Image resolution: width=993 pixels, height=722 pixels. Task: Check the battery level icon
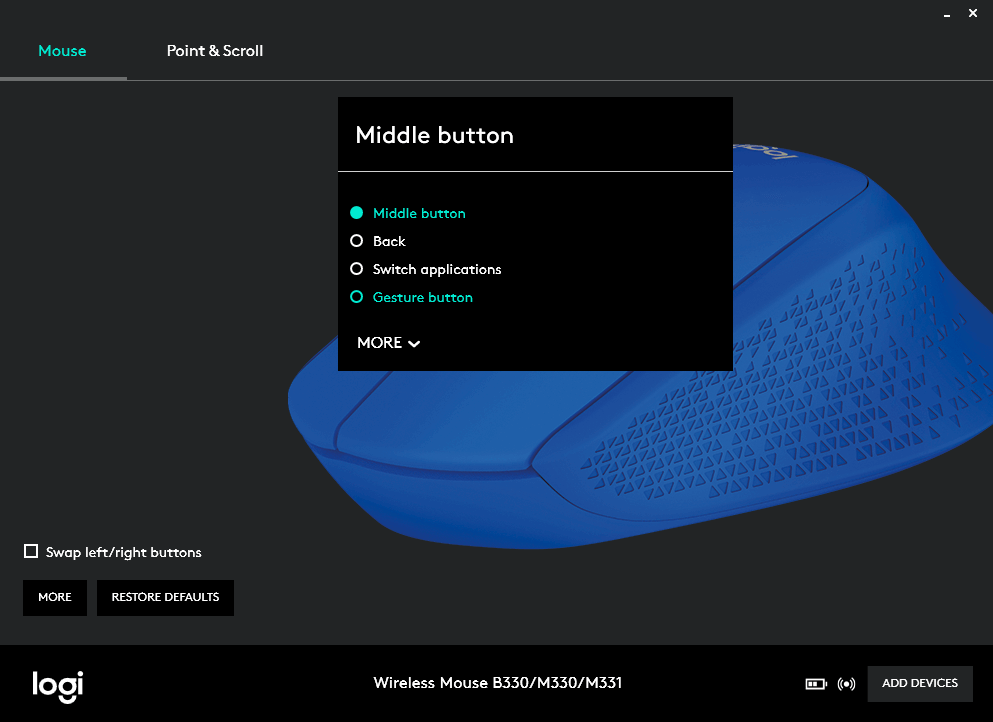pyautogui.click(x=816, y=684)
